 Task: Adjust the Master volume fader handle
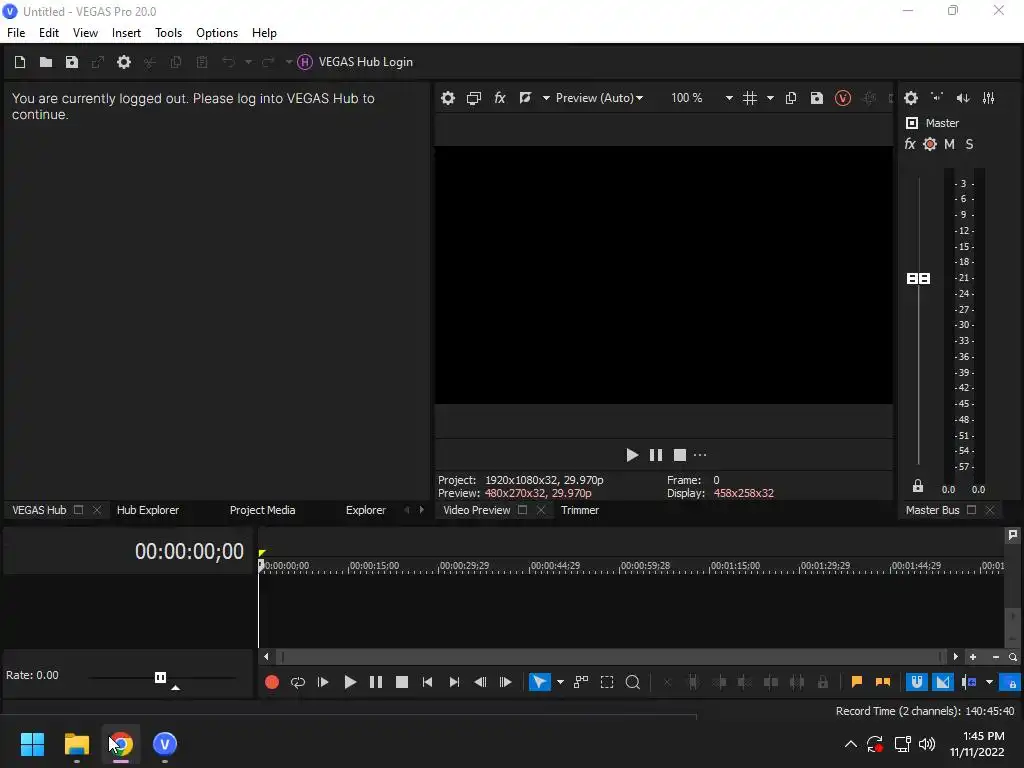[918, 279]
